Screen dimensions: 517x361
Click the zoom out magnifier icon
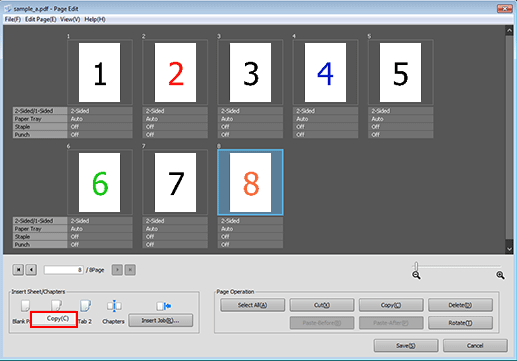[416, 275]
